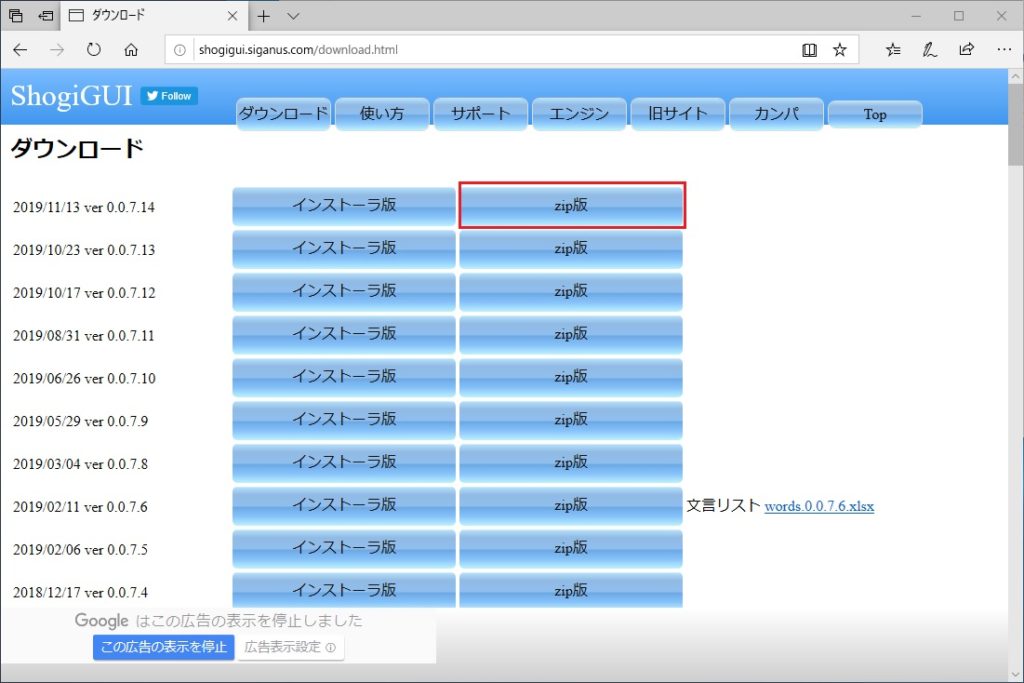Open browser settings and more menu
Viewport: 1024px width, 683px height.
coord(1004,50)
